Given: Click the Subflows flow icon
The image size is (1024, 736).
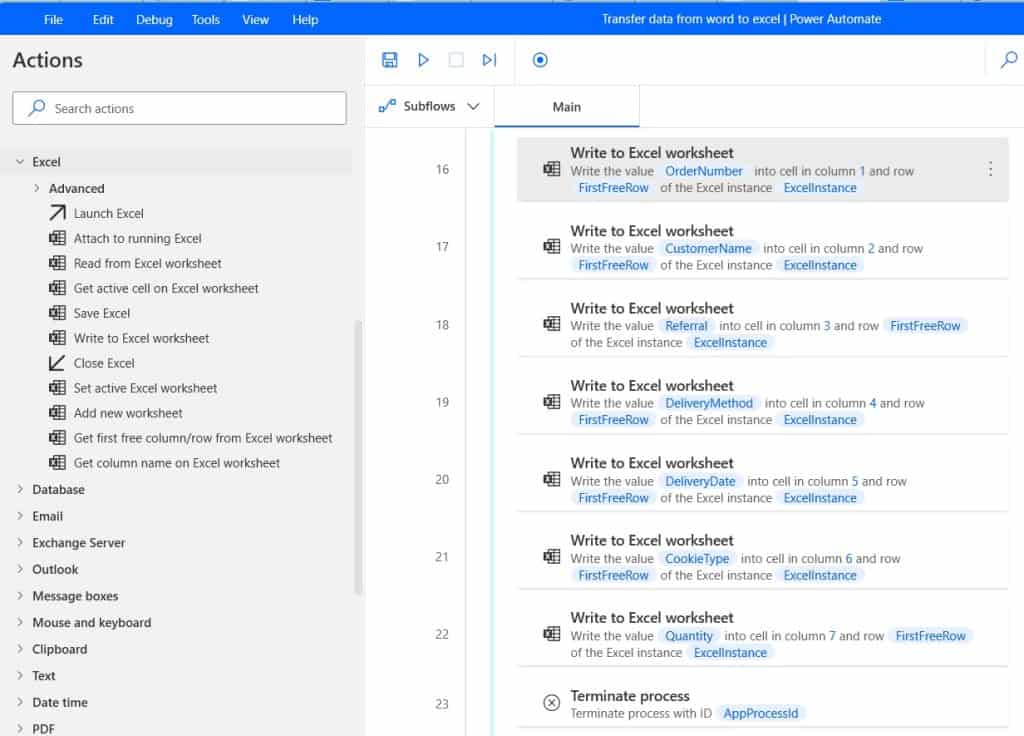Looking at the screenshot, I should (x=387, y=106).
